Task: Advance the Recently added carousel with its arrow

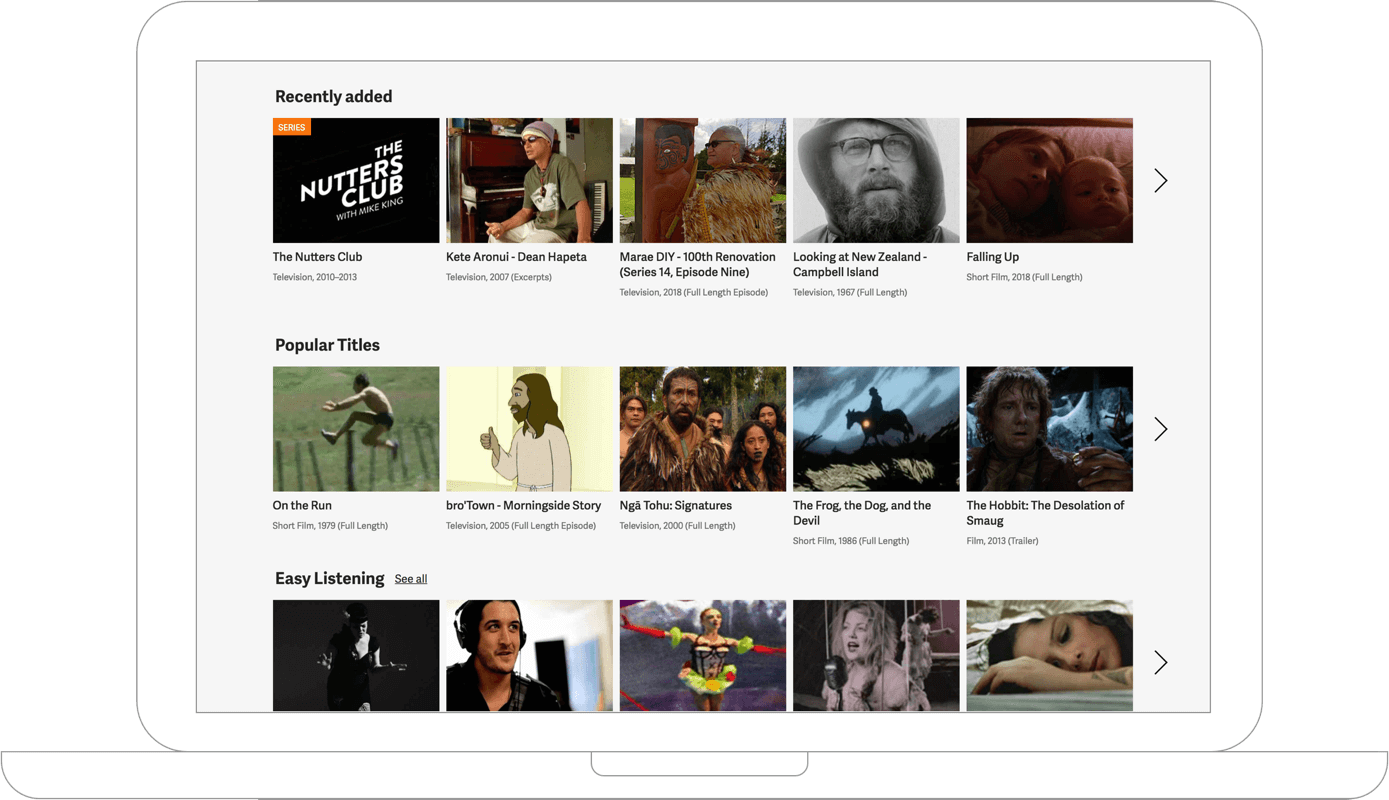Action: [1160, 181]
